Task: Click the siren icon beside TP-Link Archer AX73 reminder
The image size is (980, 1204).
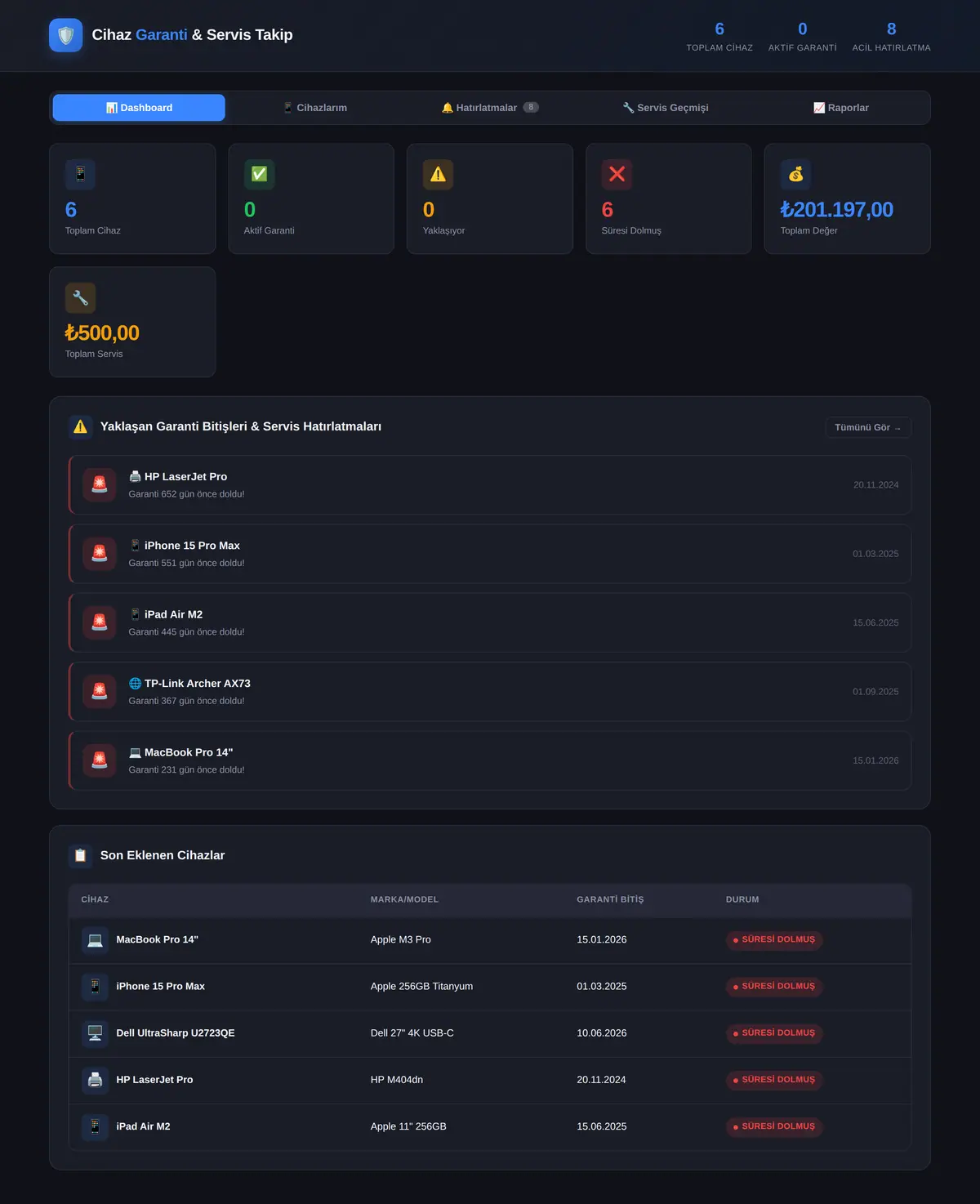Action: point(100,691)
